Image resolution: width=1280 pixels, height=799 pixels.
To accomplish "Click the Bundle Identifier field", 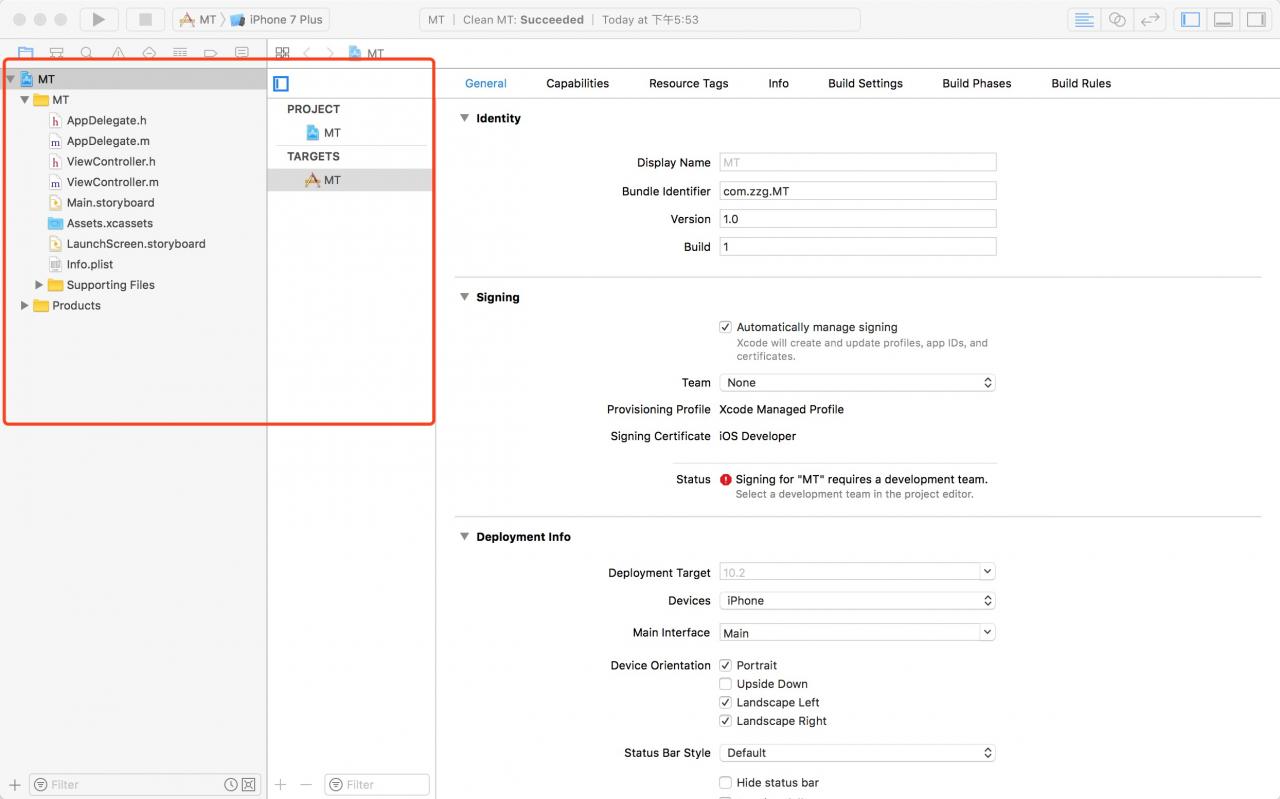I will pyautogui.click(x=857, y=191).
